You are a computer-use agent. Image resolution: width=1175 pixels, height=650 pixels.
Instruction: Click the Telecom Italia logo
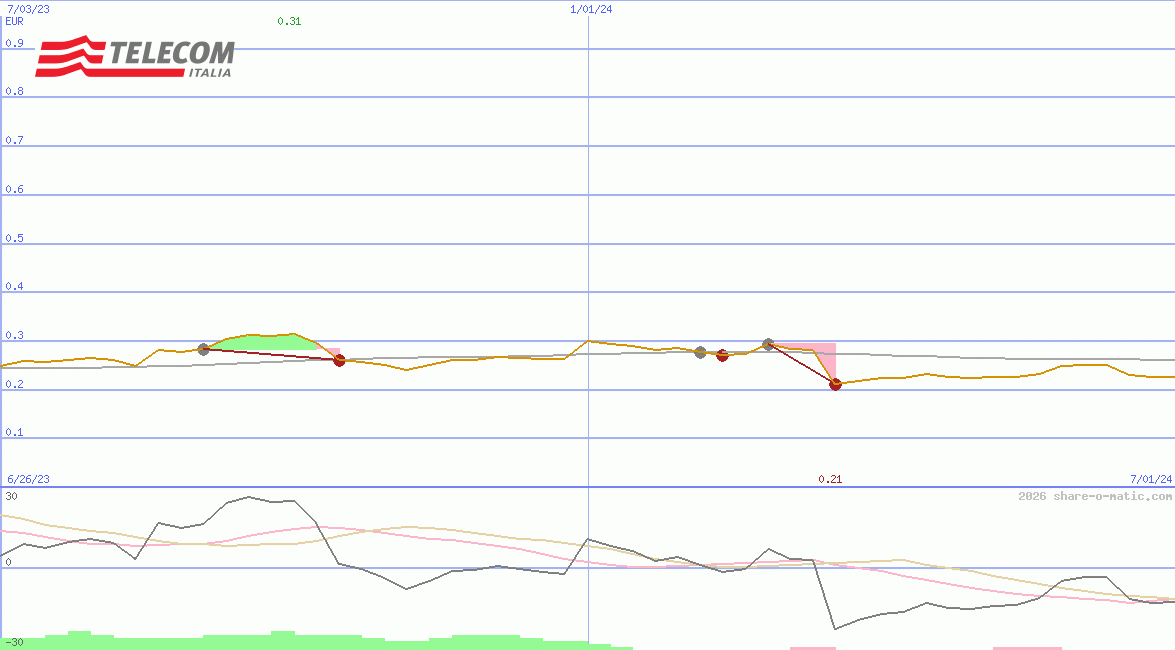coord(135,56)
